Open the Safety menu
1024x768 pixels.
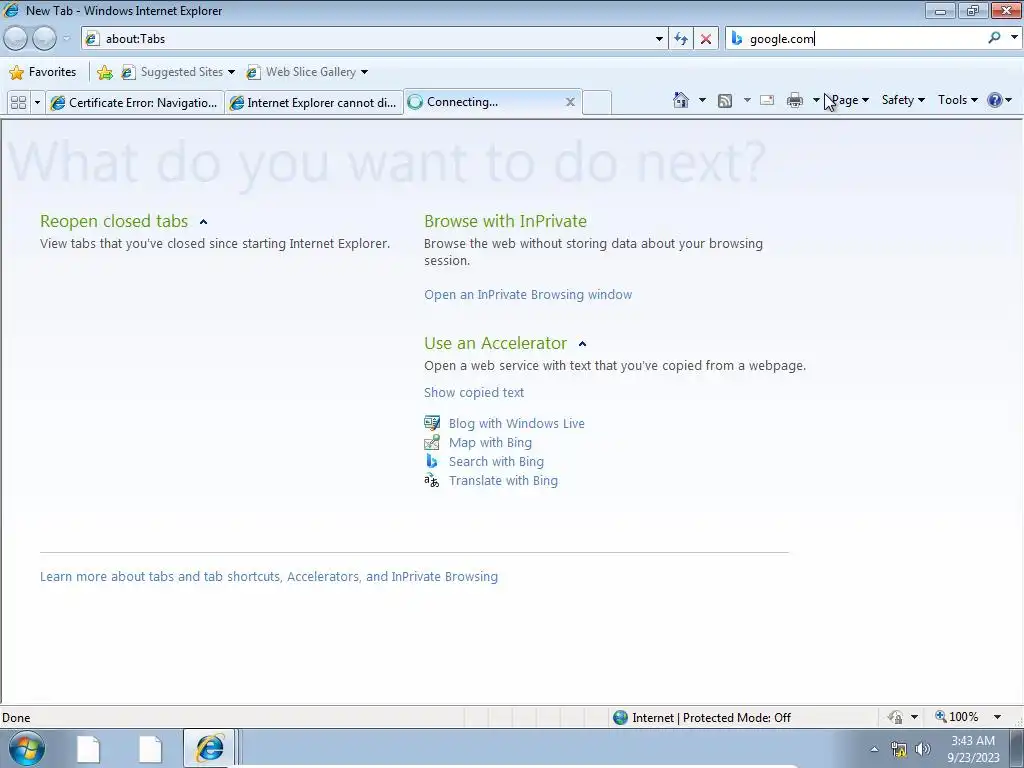click(x=903, y=100)
